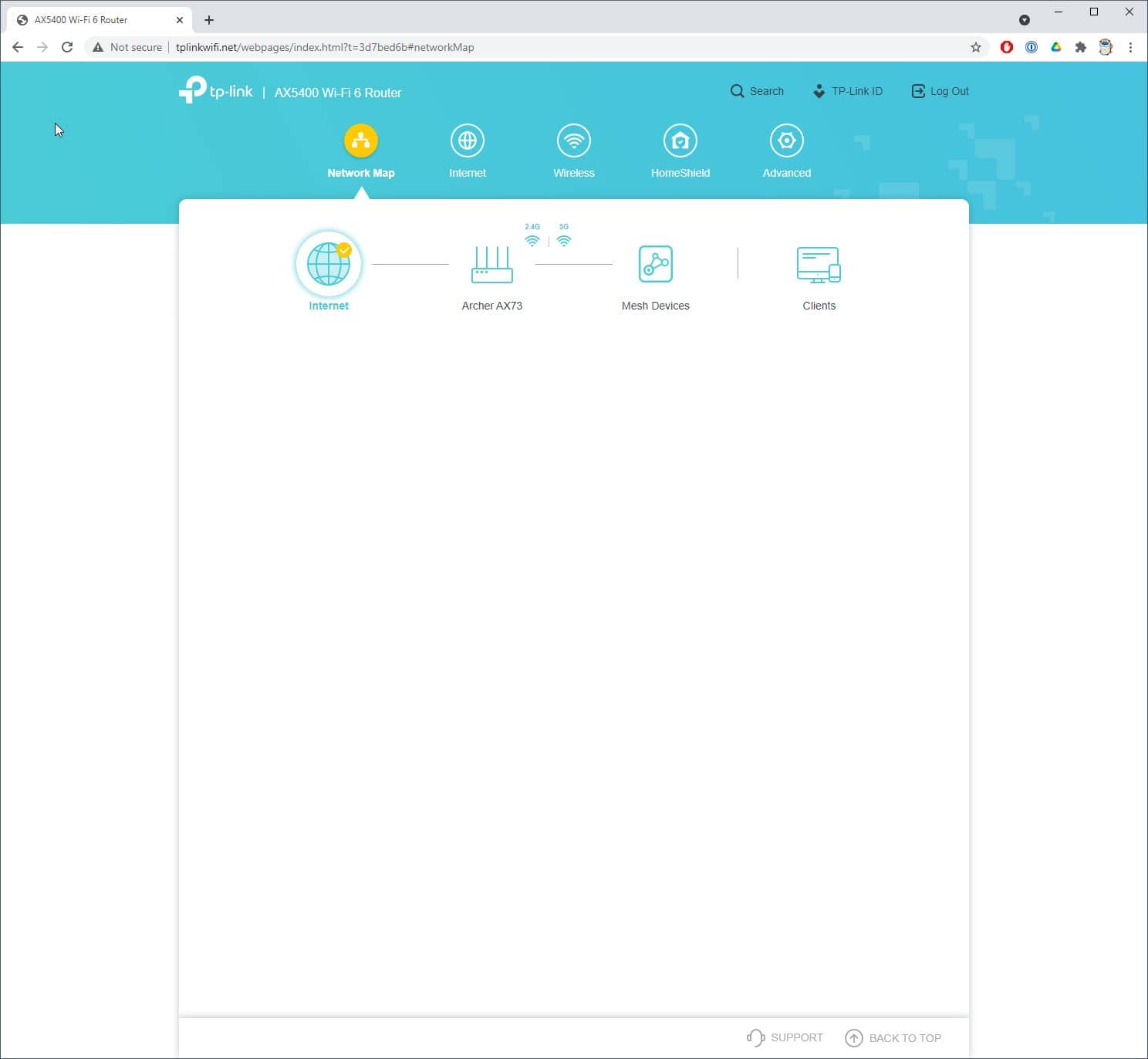Open the Internet settings globe icon in header
Image resolution: width=1148 pixels, height=1059 pixels.
pos(468,140)
